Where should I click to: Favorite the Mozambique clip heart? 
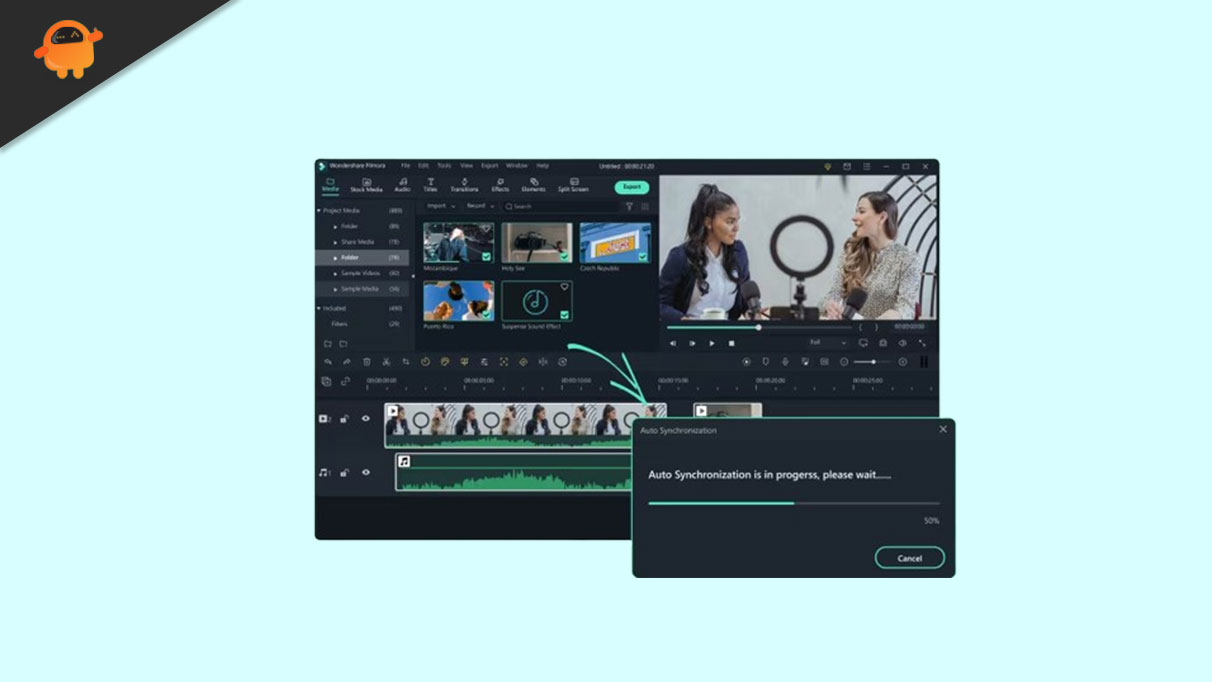tap(487, 229)
